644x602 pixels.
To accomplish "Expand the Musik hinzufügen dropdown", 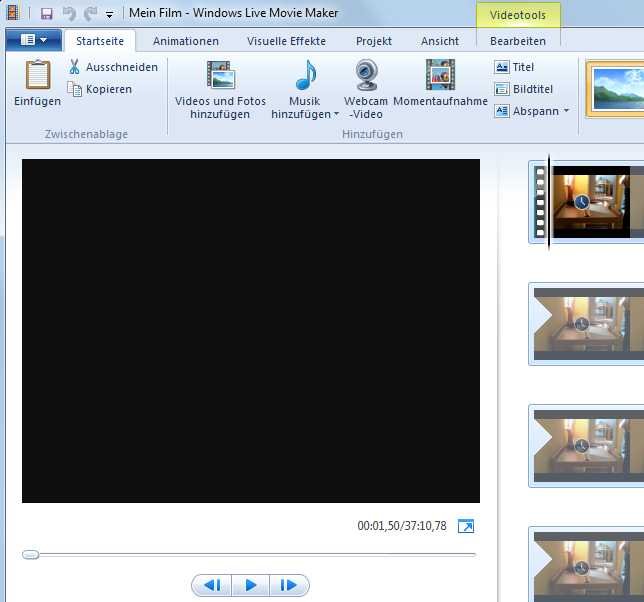I will click(x=336, y=115).
